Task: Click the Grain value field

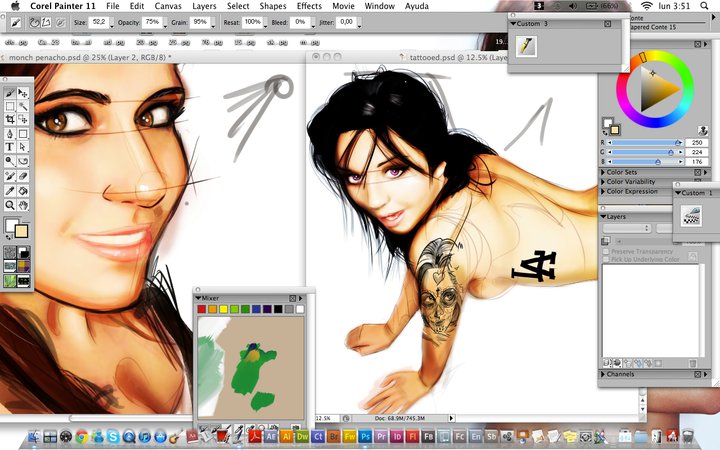Action: [199, 22]
